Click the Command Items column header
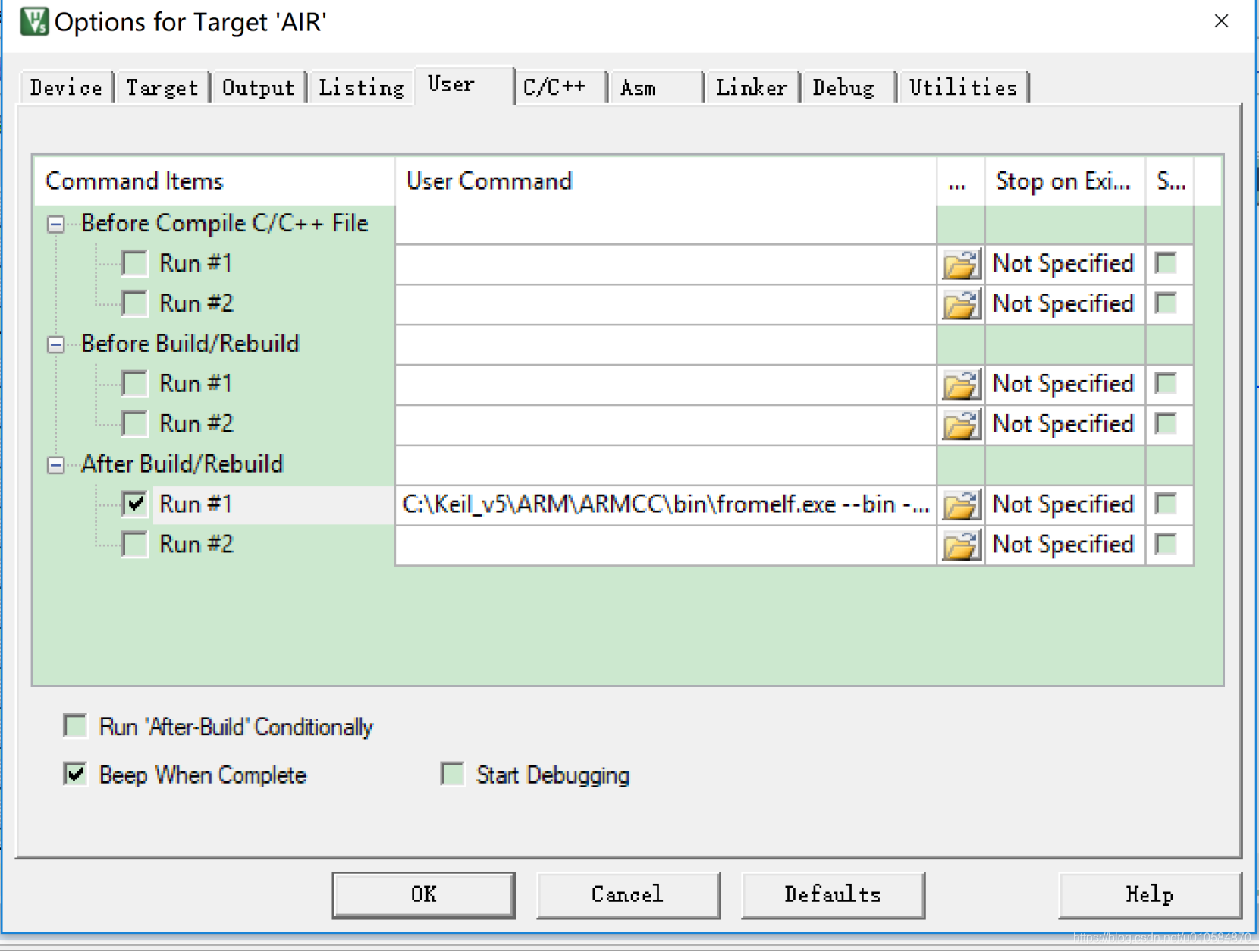 point(215,181)
